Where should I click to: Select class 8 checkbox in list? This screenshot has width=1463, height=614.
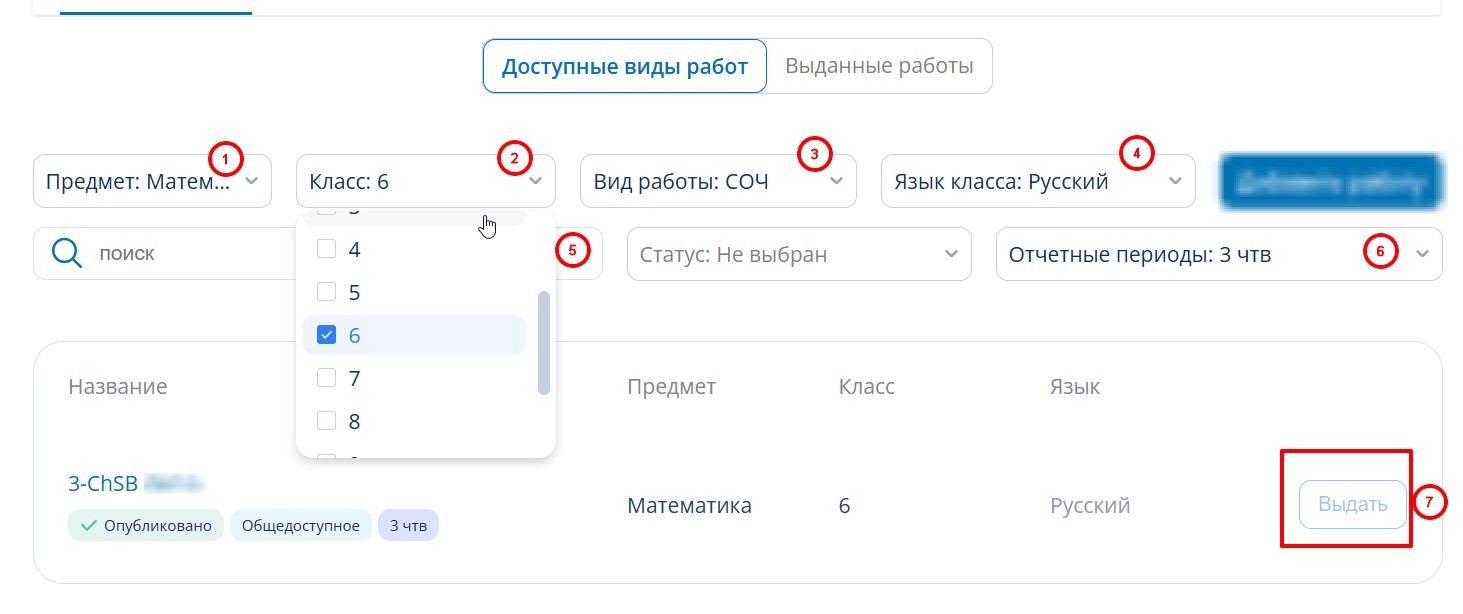(326, 421)
